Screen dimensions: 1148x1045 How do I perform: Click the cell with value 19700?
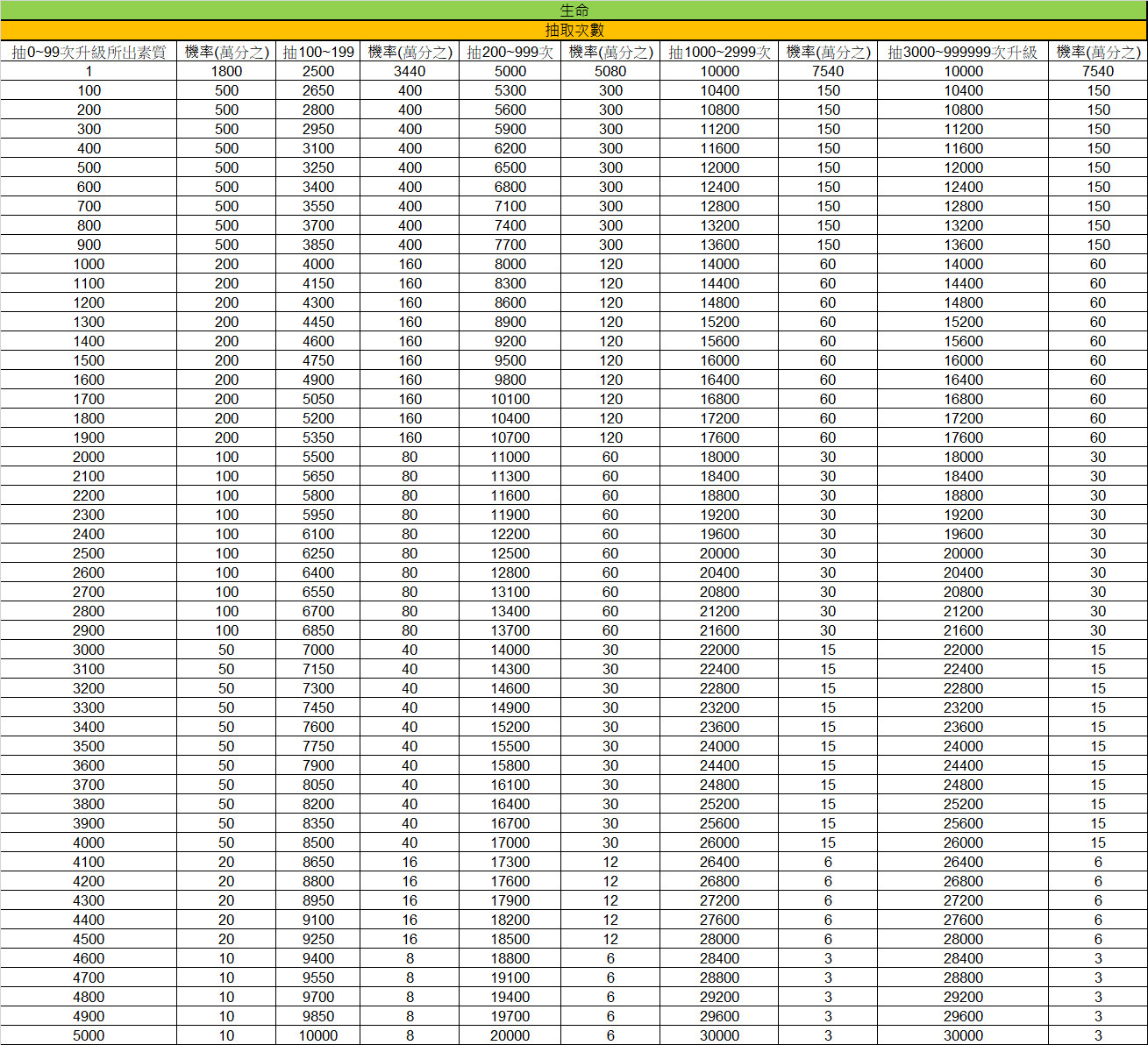tap(510, 1016)
